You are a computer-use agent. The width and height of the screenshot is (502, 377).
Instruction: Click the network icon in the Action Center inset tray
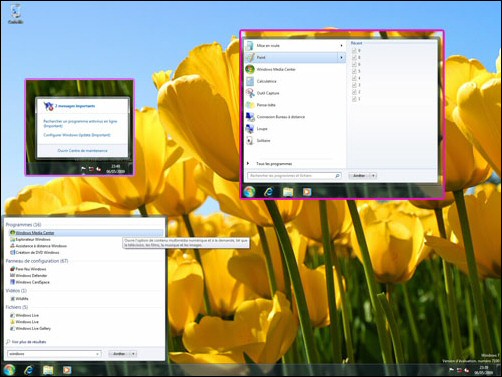(91, 169)
